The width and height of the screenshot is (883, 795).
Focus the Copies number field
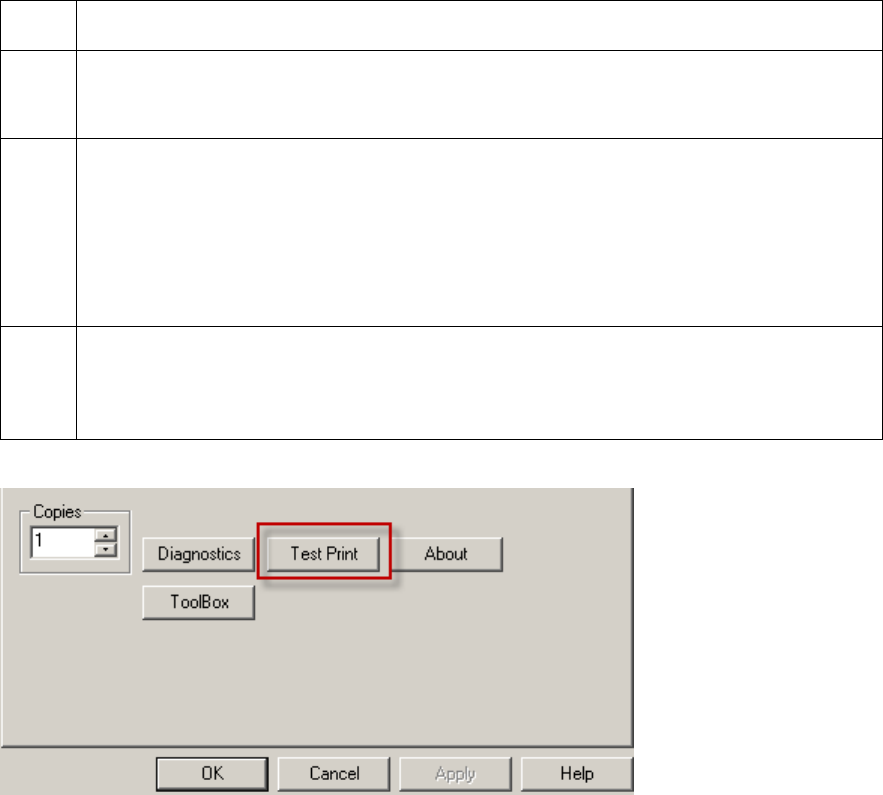(x=63, y=542)
